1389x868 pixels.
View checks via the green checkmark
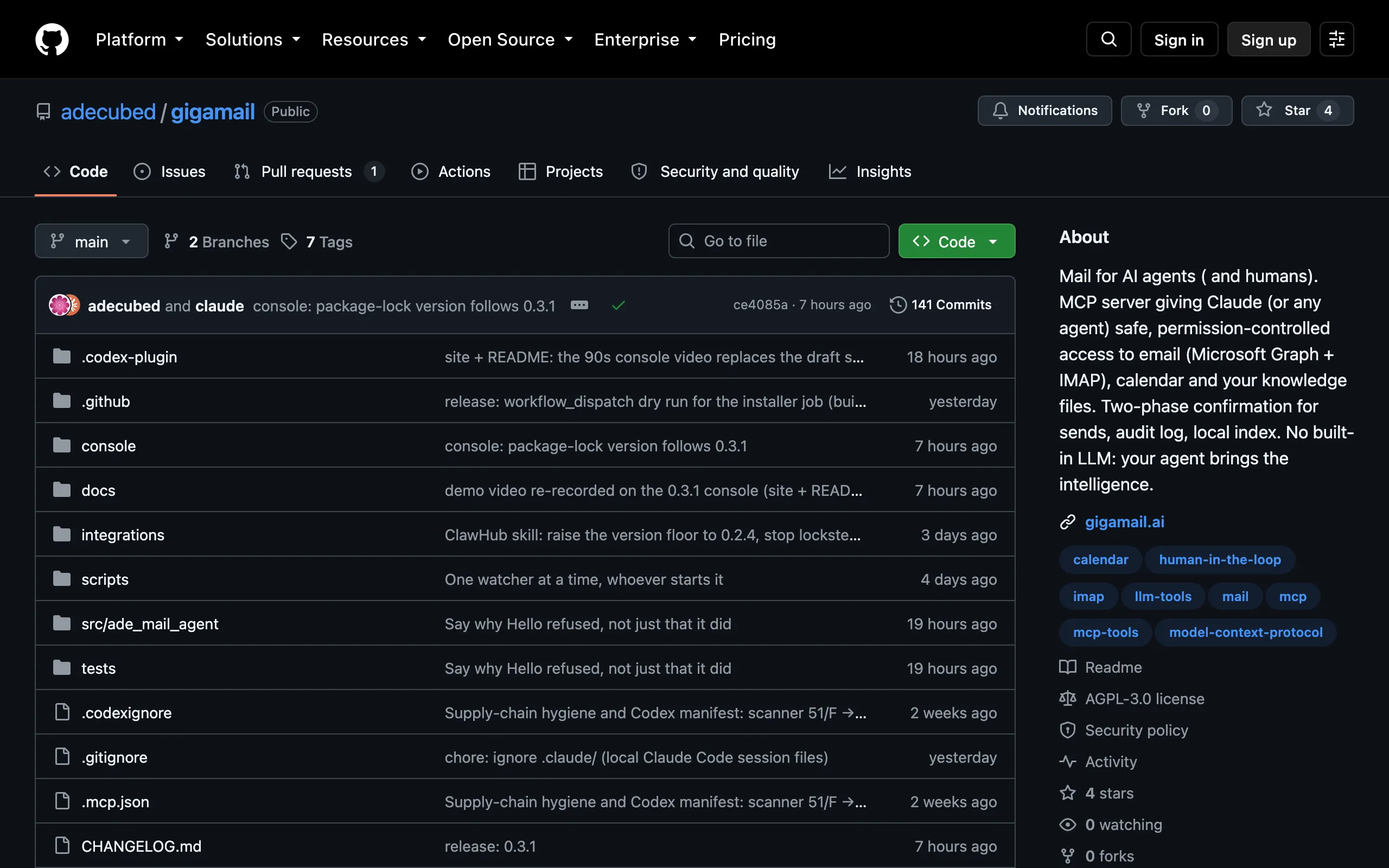[x=618, y=305]
